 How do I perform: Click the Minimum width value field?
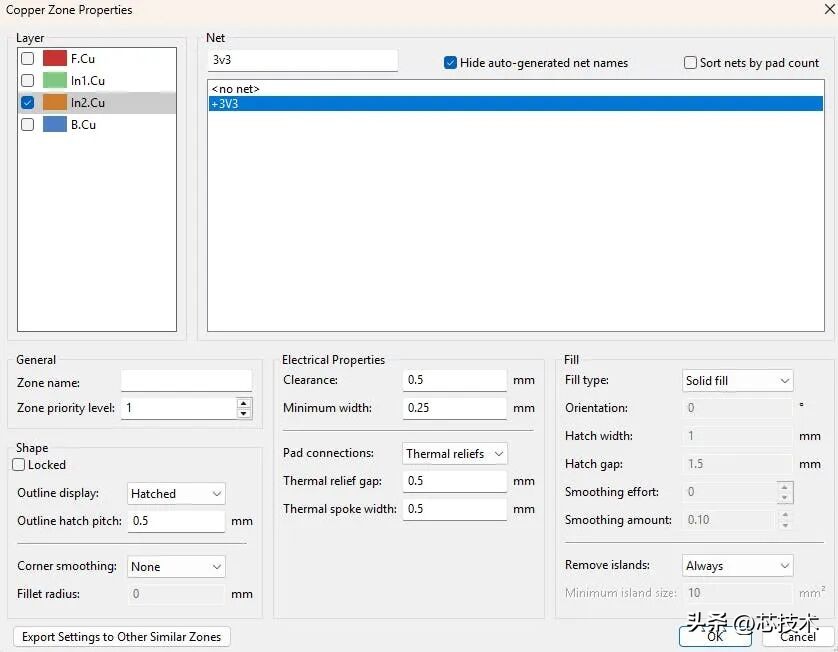click(454, 408)
